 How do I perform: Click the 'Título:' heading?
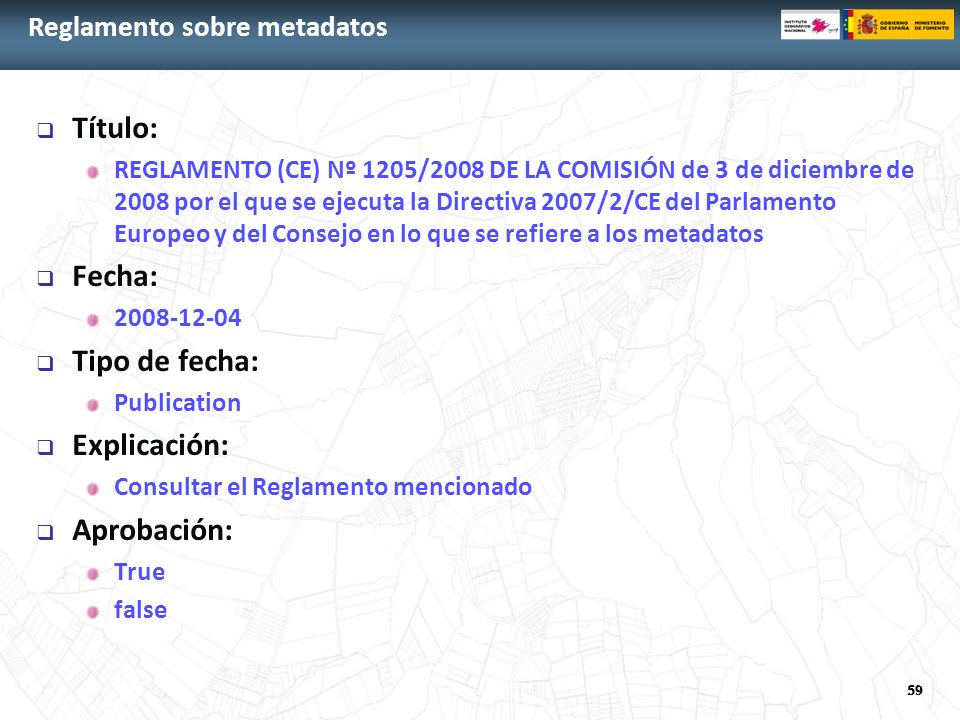(115, 129)
